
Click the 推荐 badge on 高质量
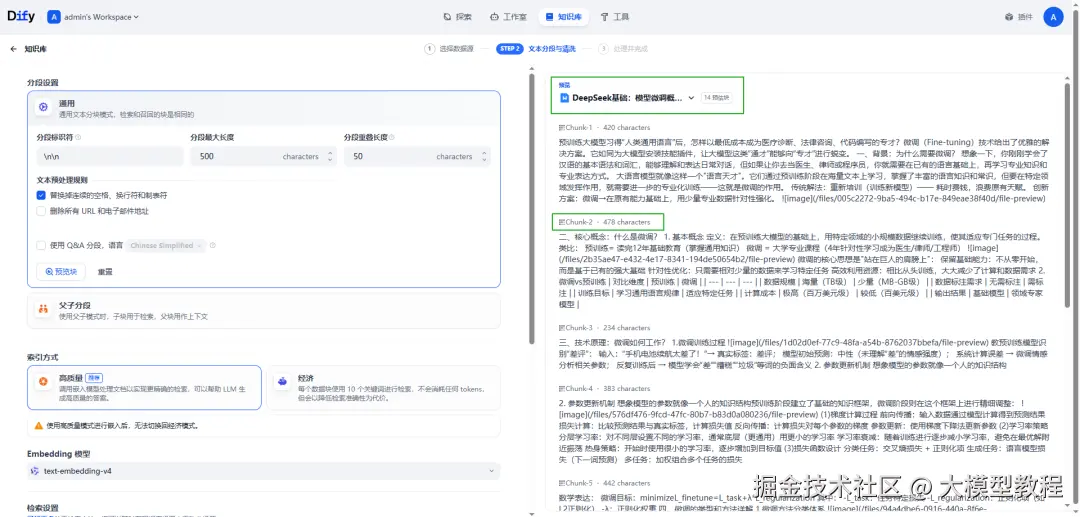pyautogui.click(x=95, y=377)
